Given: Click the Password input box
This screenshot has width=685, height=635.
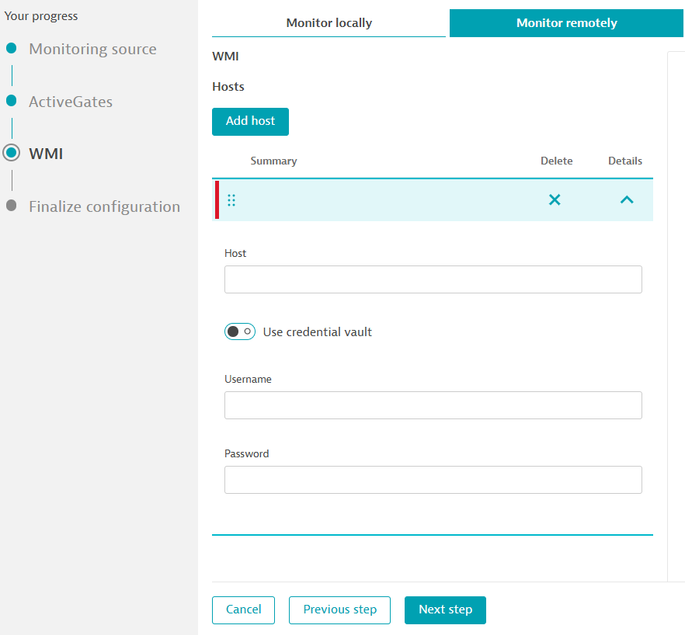Looking at the screenshot, I should coord(432,480).
